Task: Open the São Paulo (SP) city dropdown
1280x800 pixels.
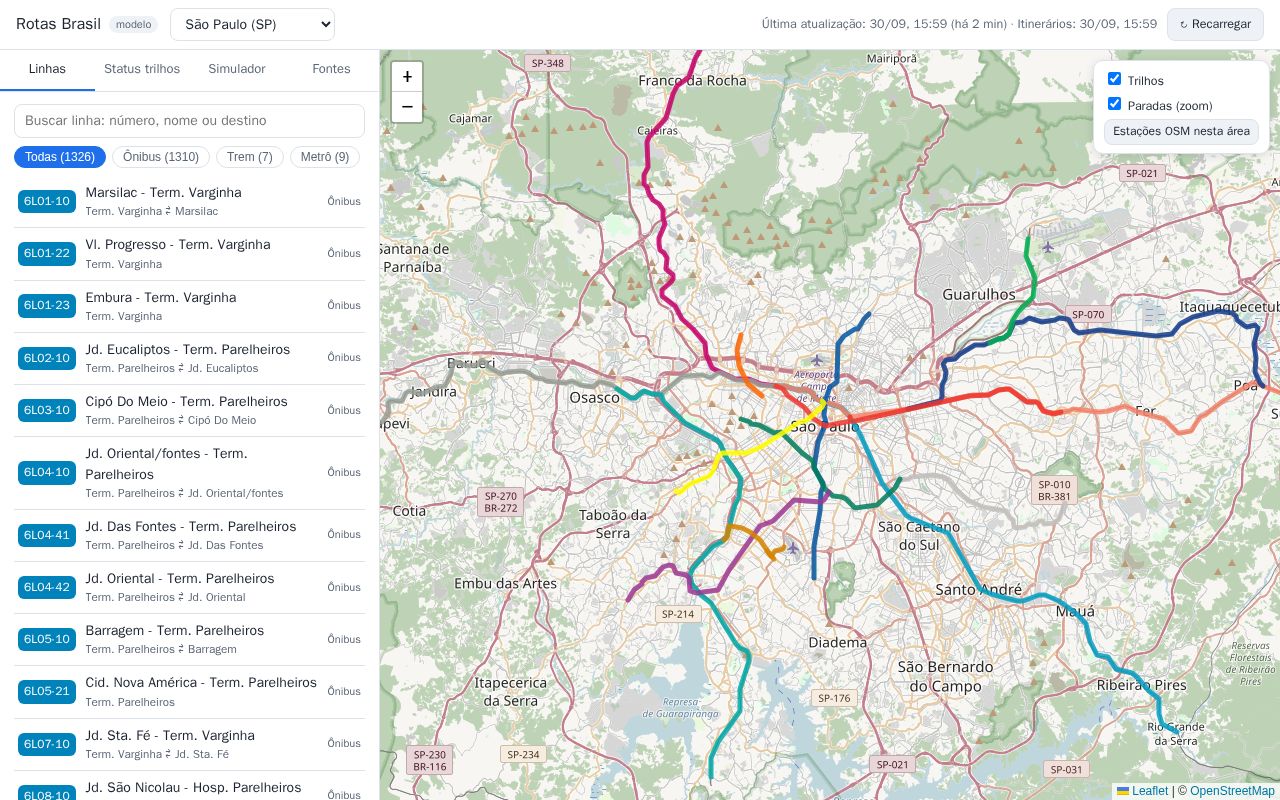Action: [x=252, y=24]
